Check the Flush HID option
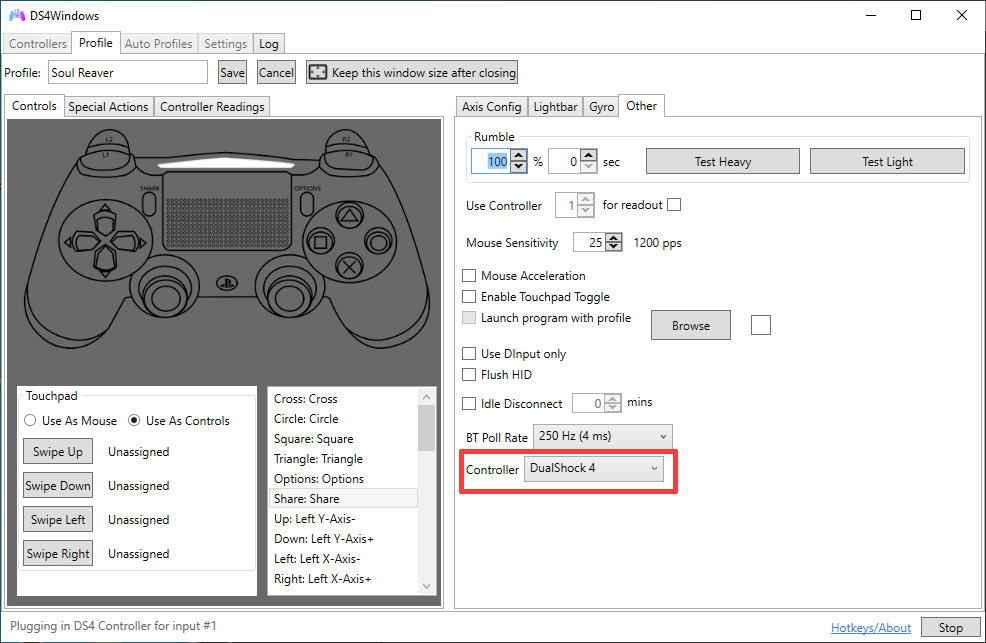This screenshot has height=643, width=986. [468, 375]
